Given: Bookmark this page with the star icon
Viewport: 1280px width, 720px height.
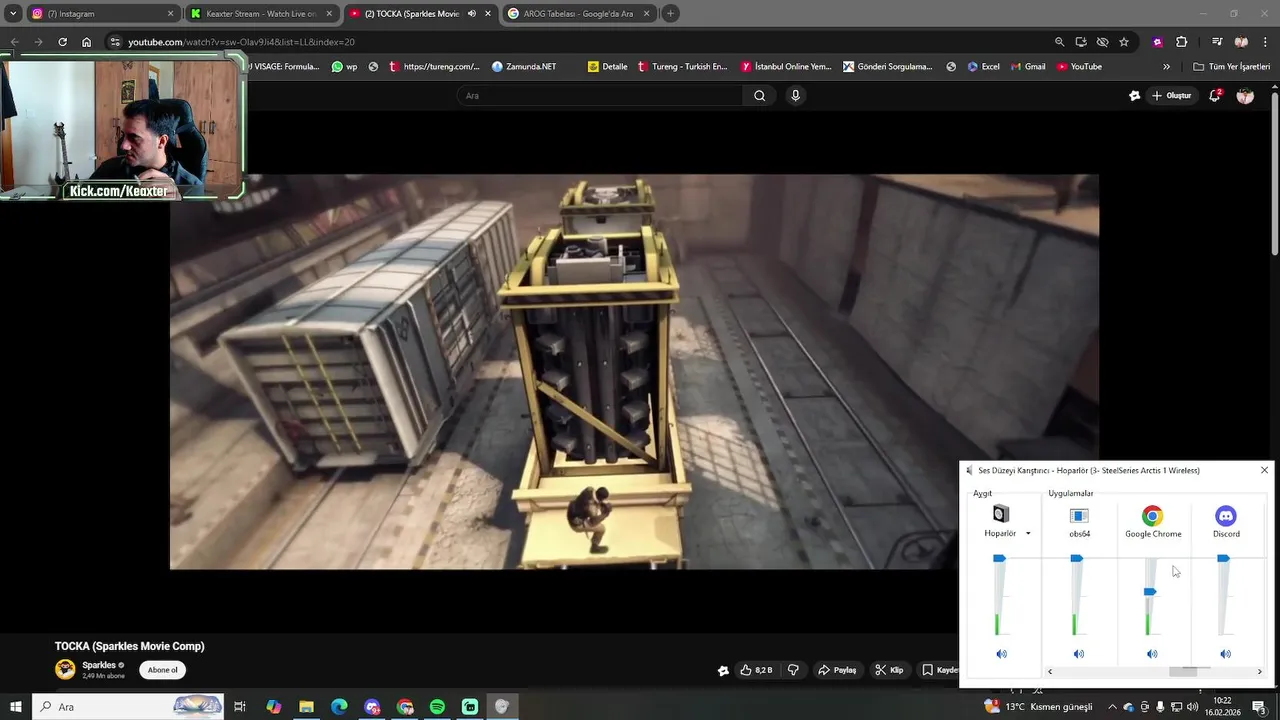Looking at the screenshot, I should (1124, 42).
